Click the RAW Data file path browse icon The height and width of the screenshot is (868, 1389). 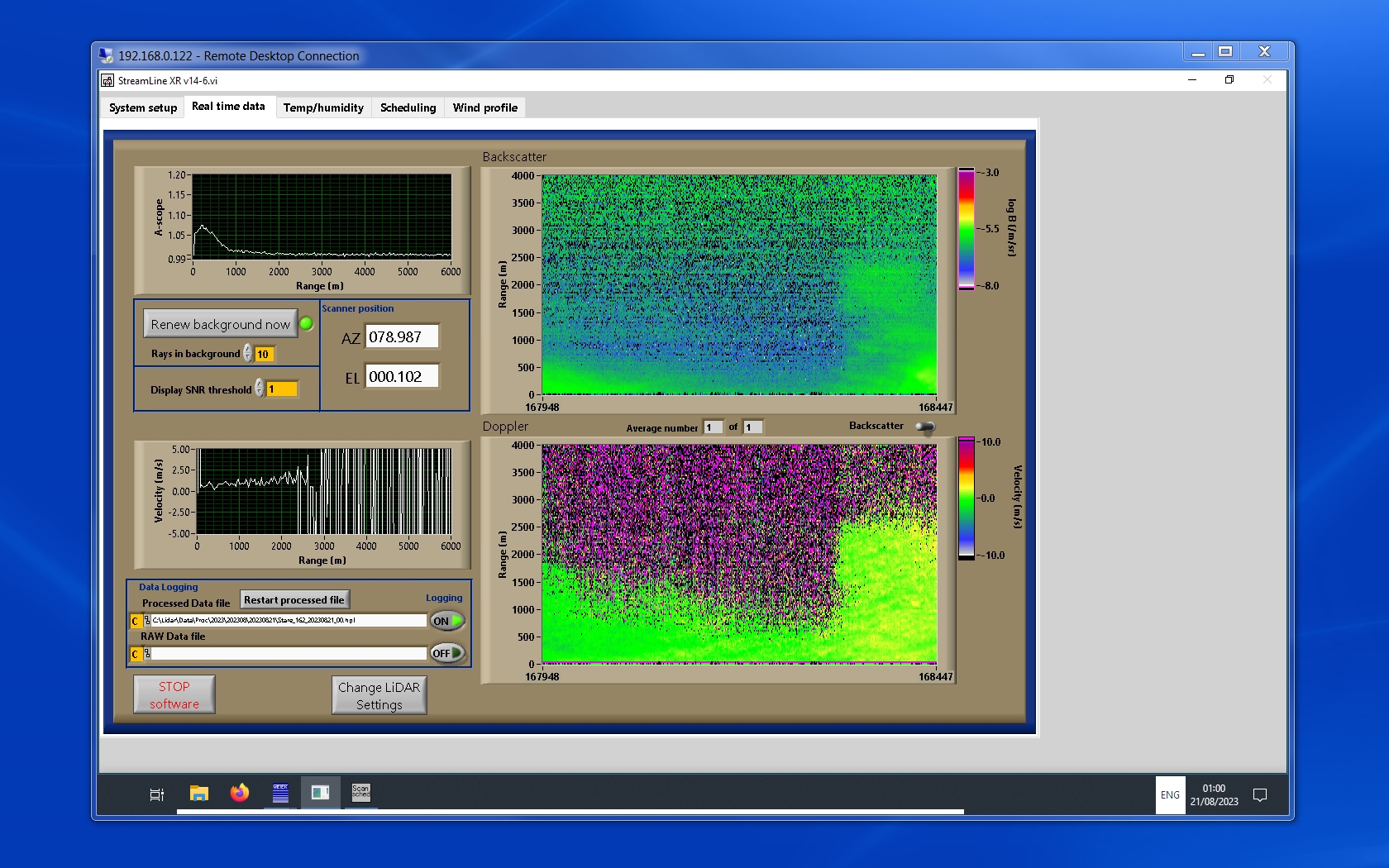(x=147, y=654)
